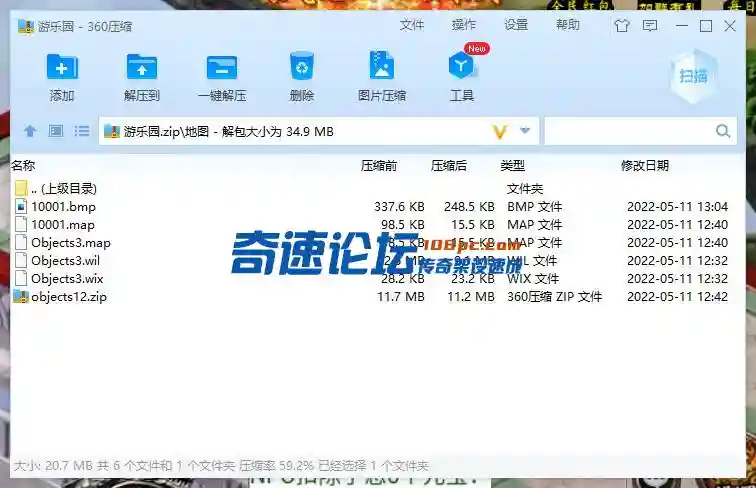The width and height of the screenshot is (756, 488).
Task: Click the 360压缩 app icon in the title bar
Action: pyautogui.click(x=26, y=26)
